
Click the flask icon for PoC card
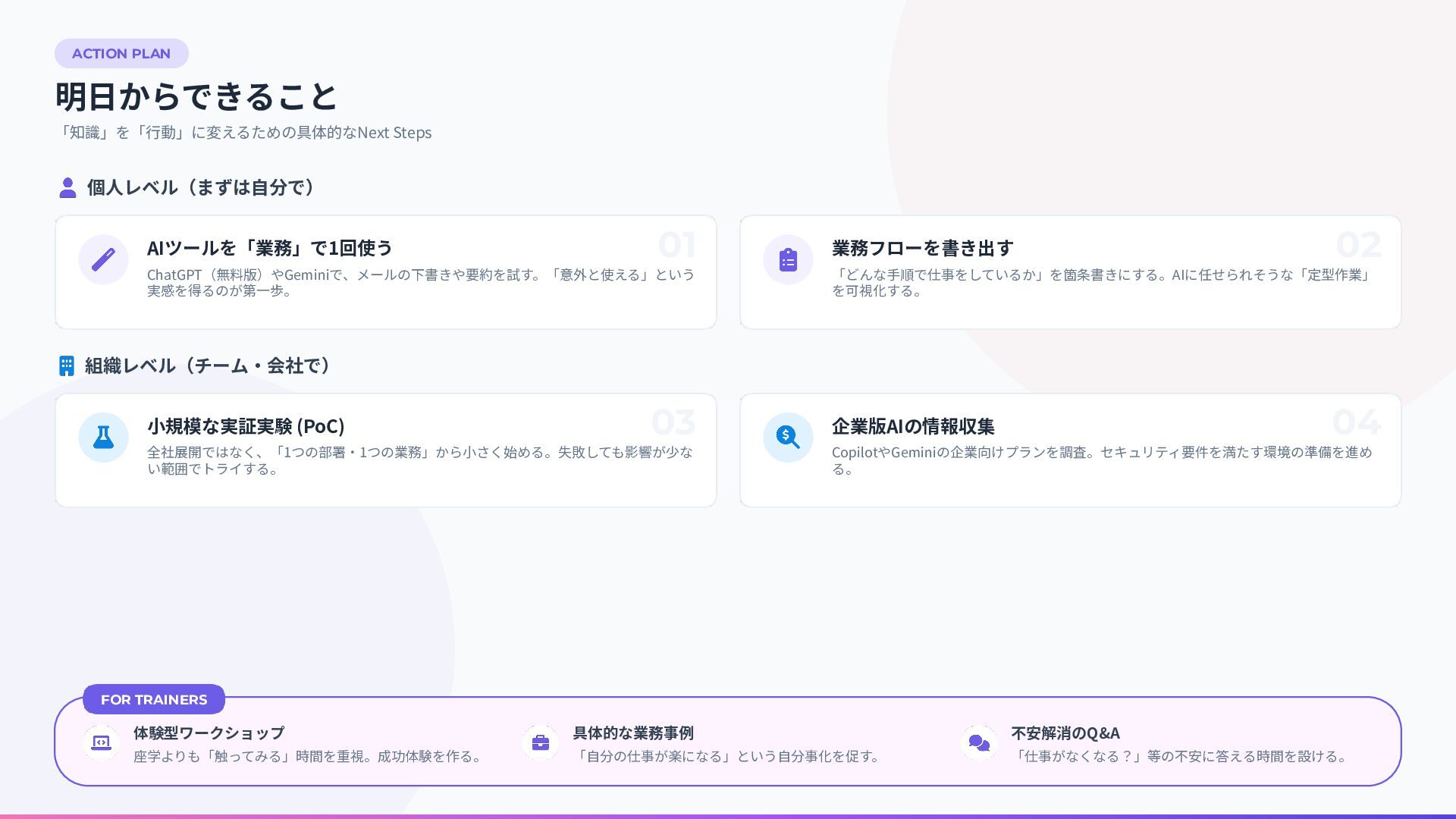103,438
